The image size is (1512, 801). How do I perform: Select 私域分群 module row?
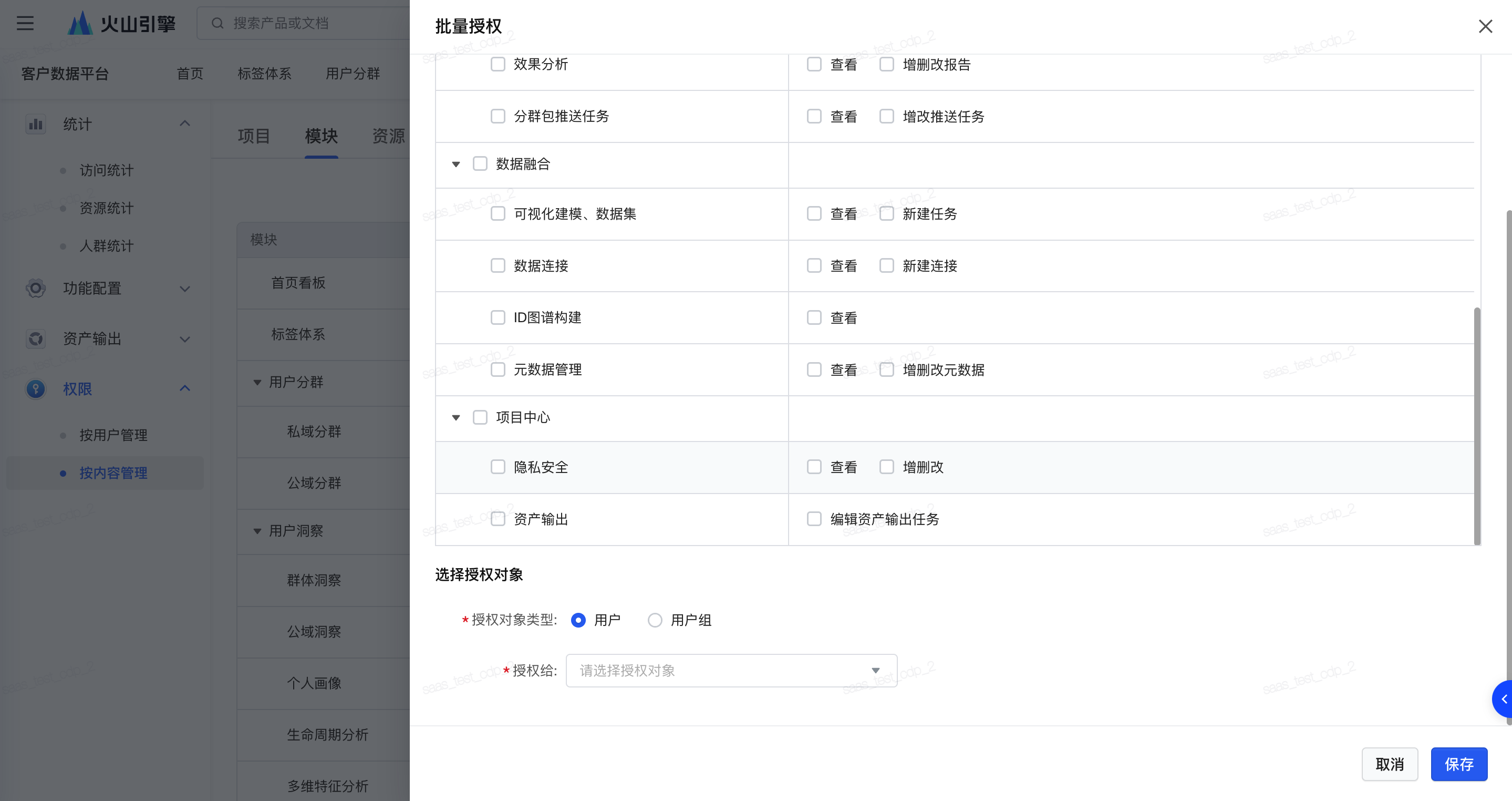324,432
